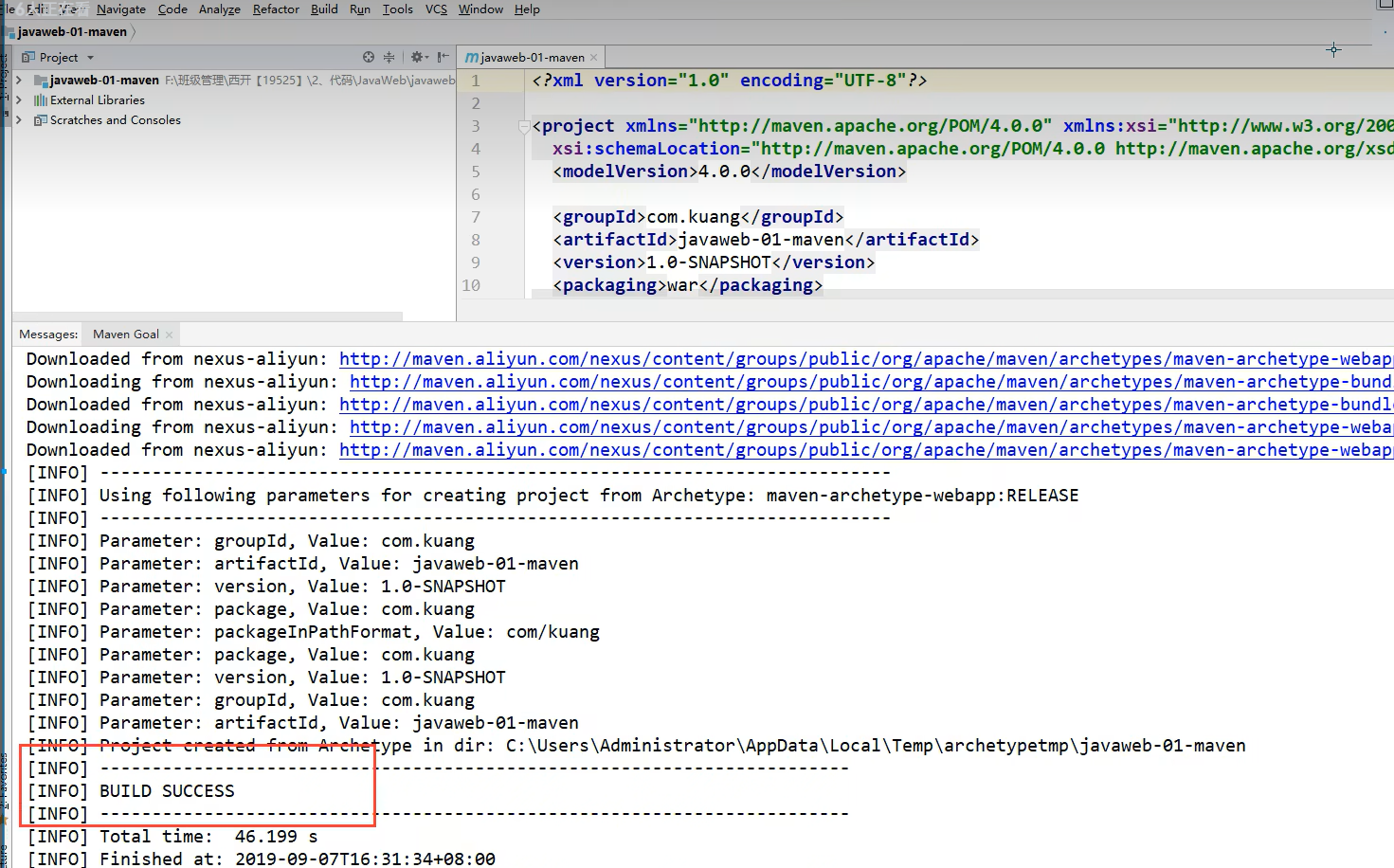Open the Refactor menu
Viewport: 1394px width, 868px height.
point(276,9)
